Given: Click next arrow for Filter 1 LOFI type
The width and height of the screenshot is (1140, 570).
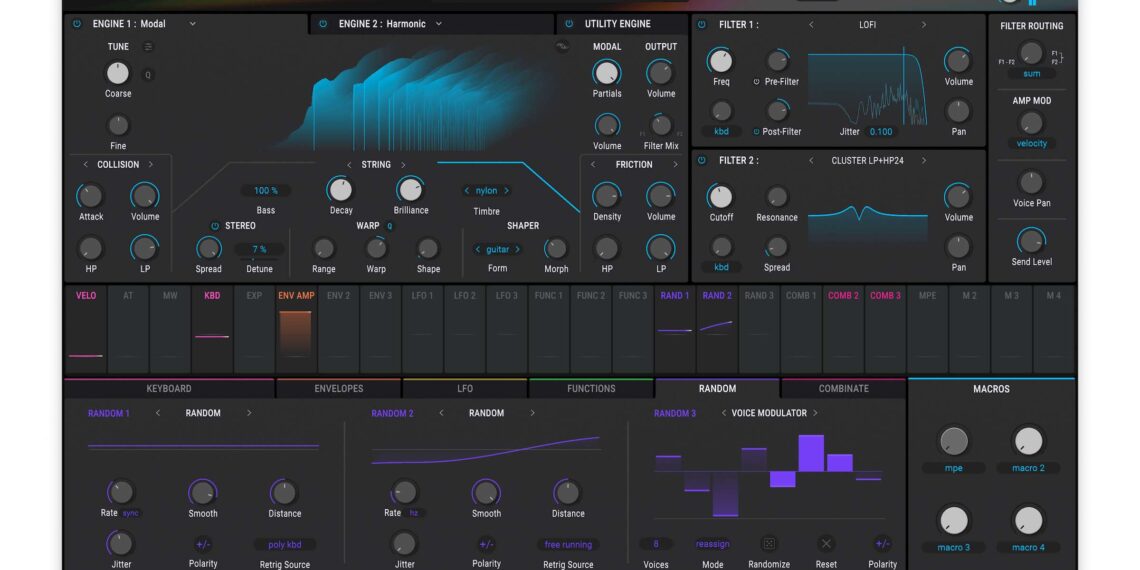Looking at the screenshot, I should [923, 25].
